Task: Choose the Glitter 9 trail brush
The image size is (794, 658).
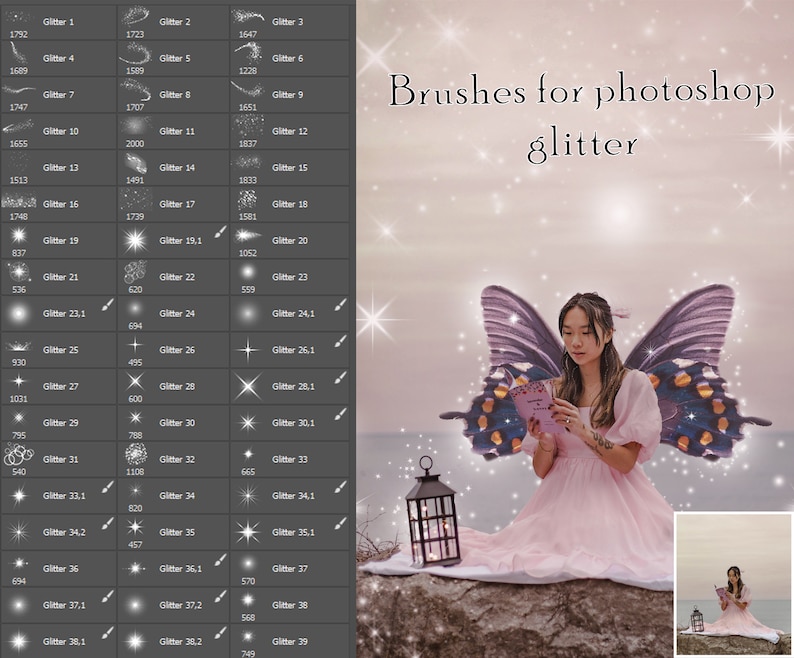Action: click(290, 95)
